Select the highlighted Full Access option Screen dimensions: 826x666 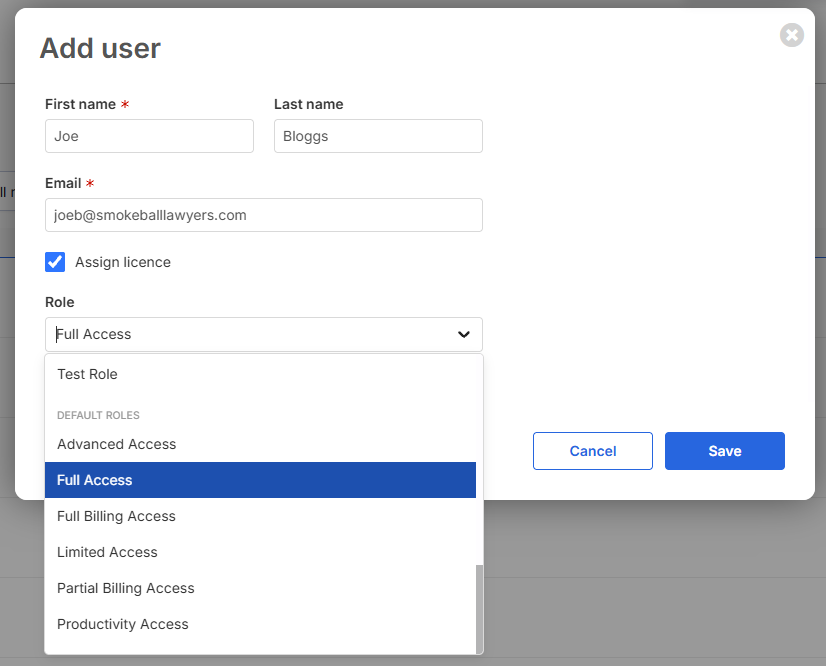tap(260, 480)
